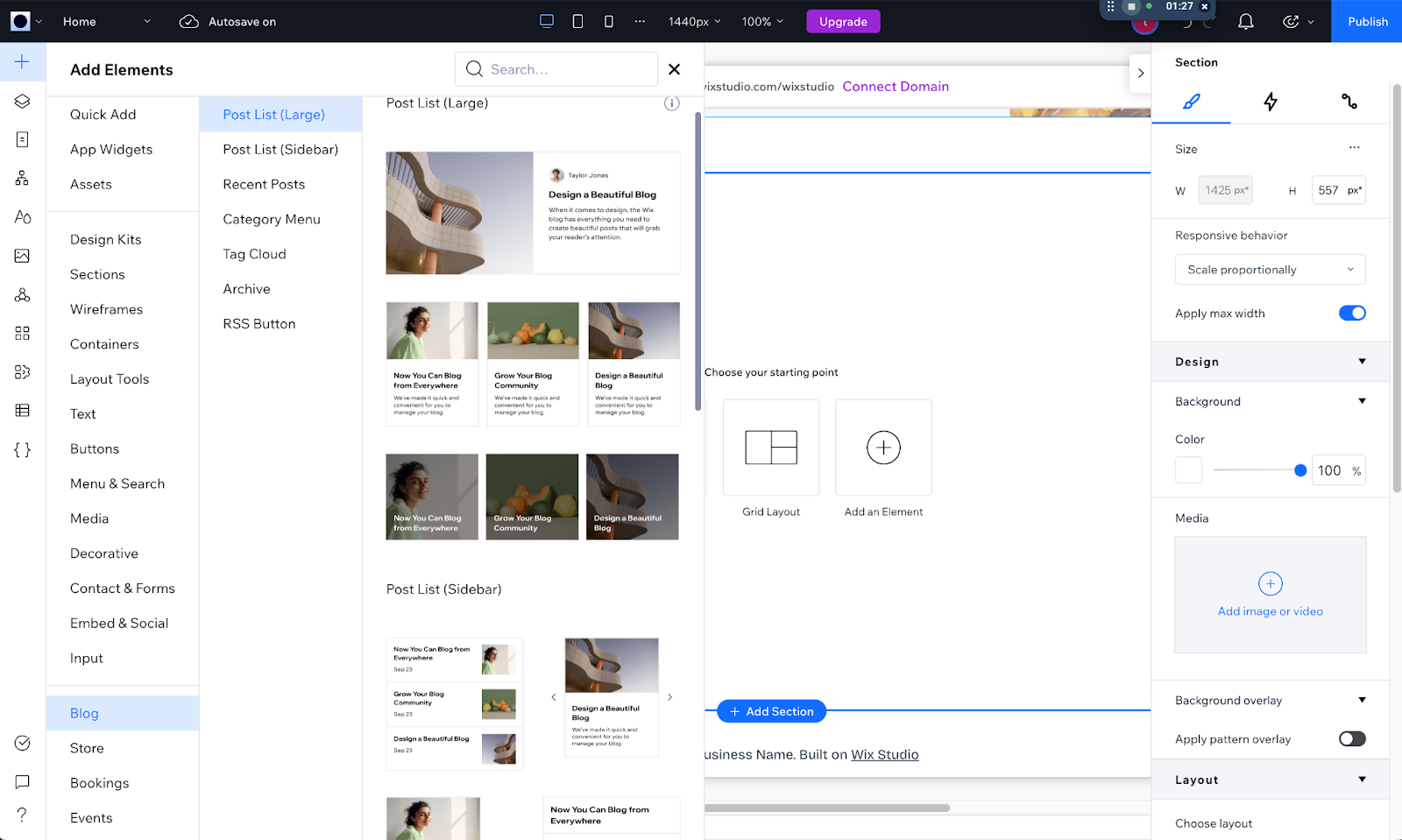The height and width of the screenshot is (840, 1402).
Task: Open the Wix Studio logo menu
Action: point(26,21)
